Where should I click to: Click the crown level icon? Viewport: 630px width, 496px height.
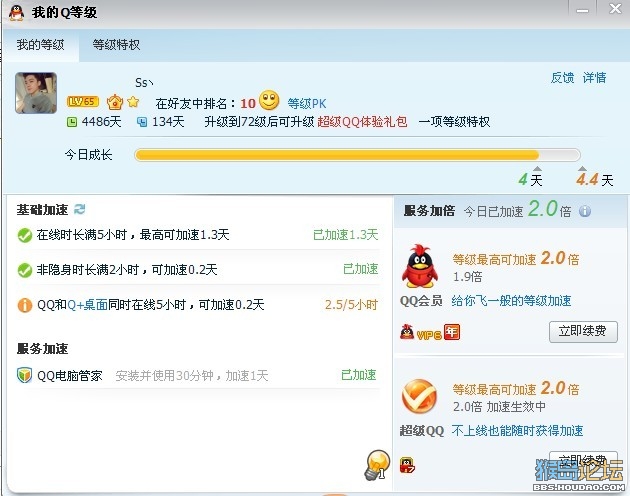coord(115,102)
